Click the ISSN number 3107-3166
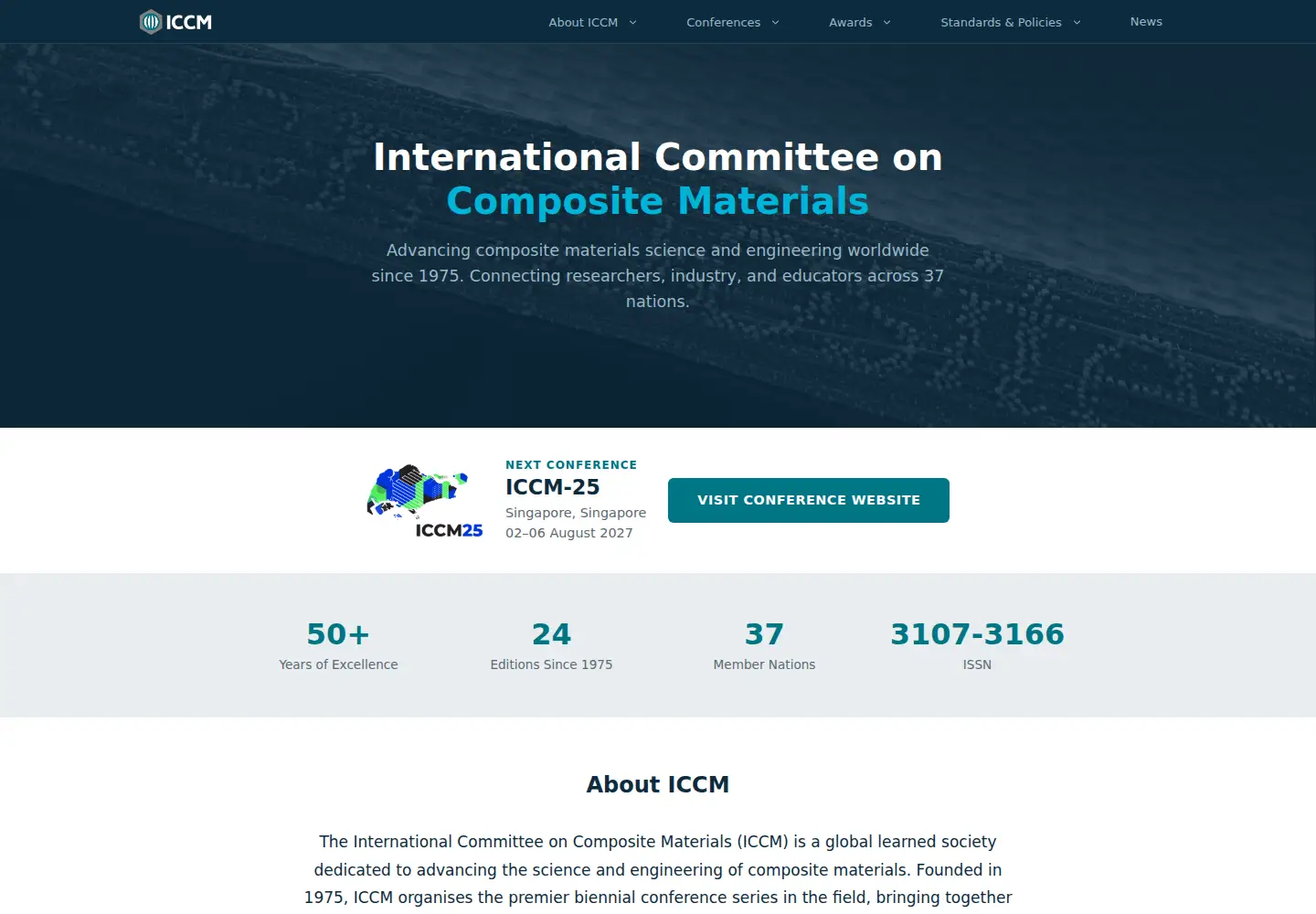Image resolution: width=1316 pixels, height=914 pixels. pos(977,633)
